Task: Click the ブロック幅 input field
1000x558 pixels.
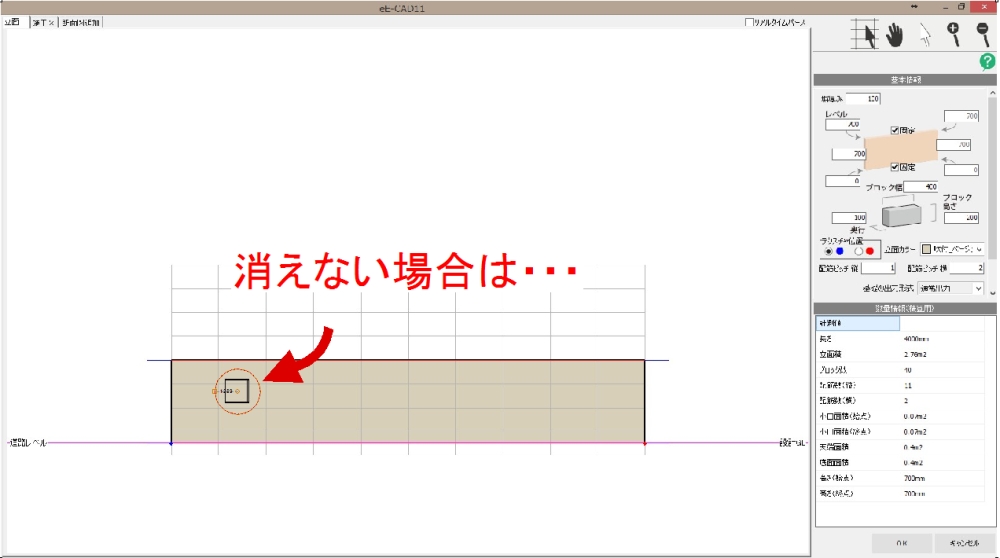Action: click(921, 187)
